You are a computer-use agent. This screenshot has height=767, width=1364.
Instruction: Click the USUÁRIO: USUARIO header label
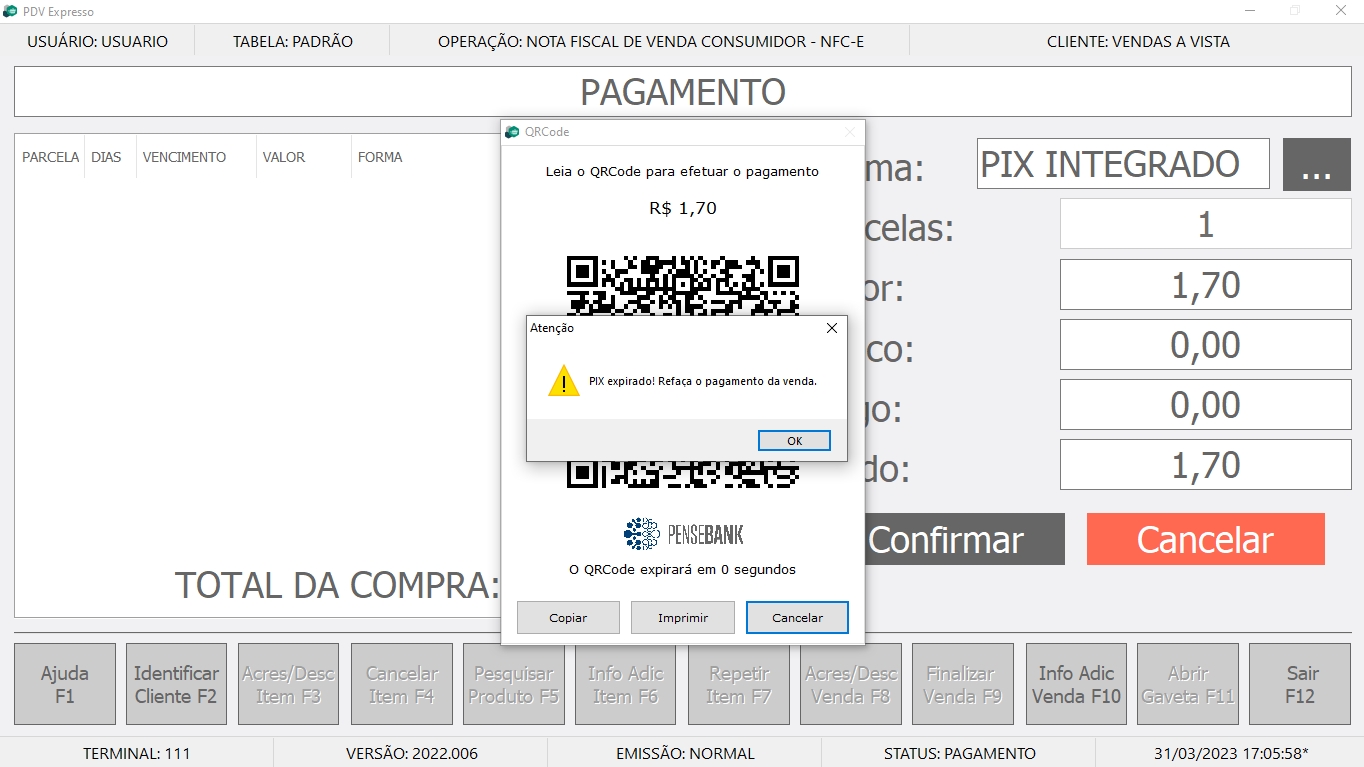[x=98, y=42]
